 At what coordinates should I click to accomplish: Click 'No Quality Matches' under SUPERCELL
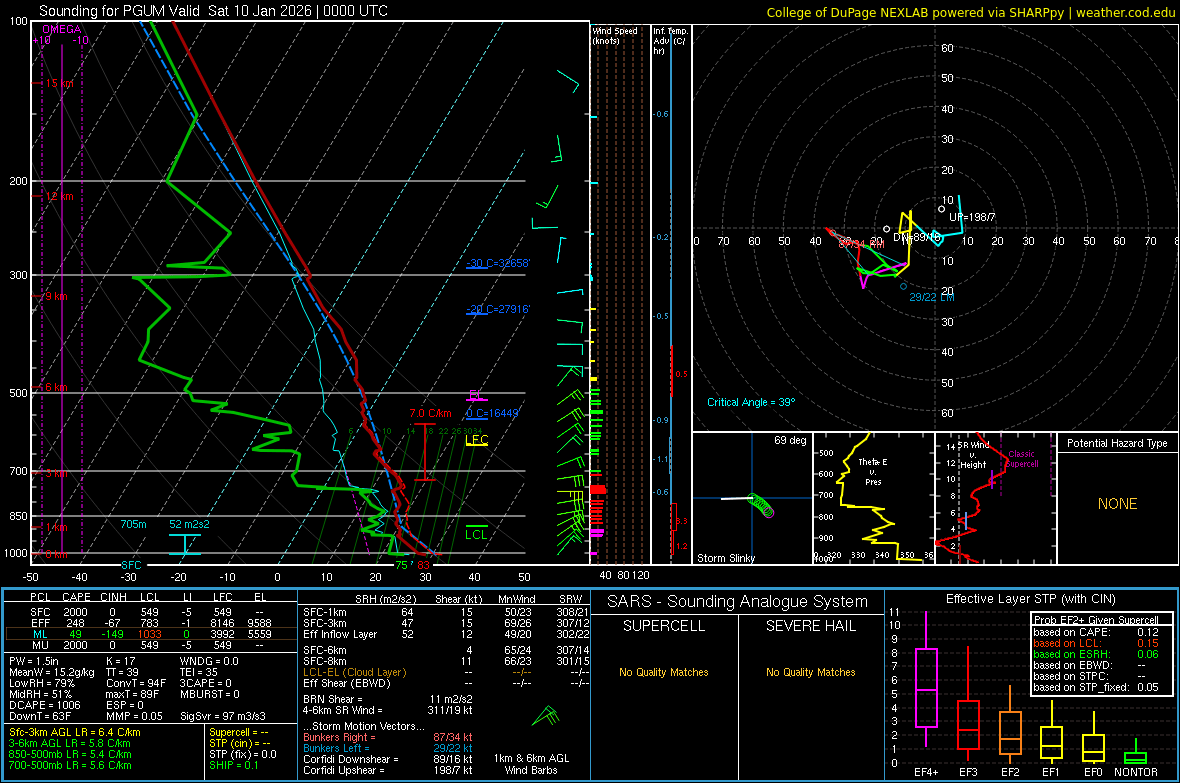point(664,672)
